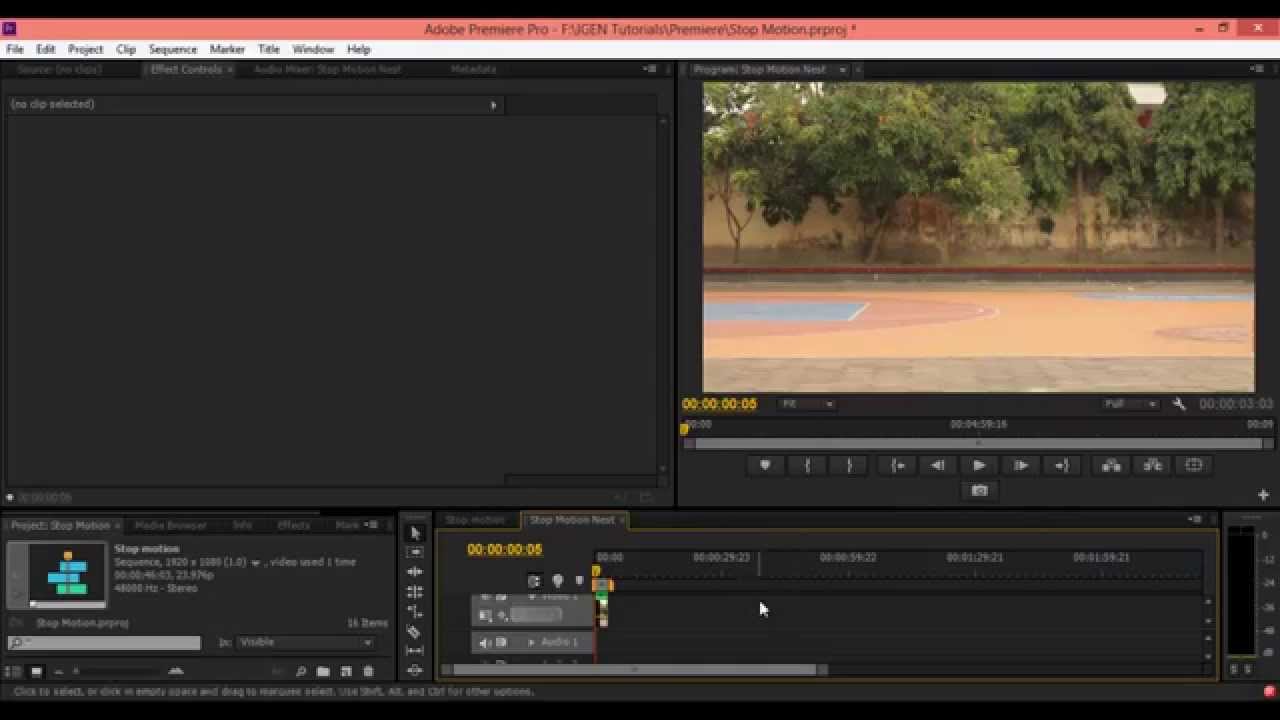
Task: Click the Mark Out bracket button
Action: (x=849, y=465)
